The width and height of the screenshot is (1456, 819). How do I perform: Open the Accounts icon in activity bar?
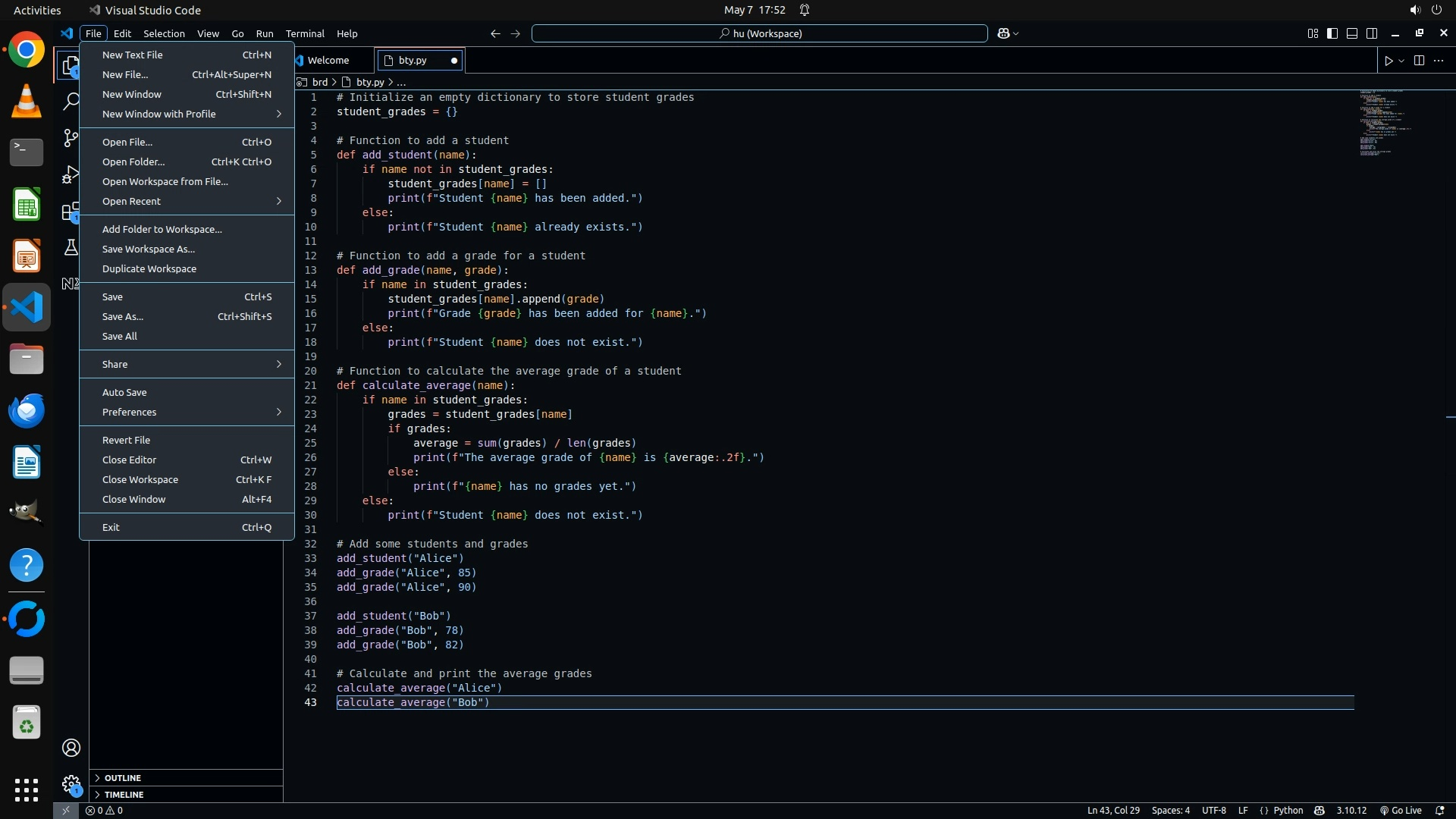click(71, 748)
